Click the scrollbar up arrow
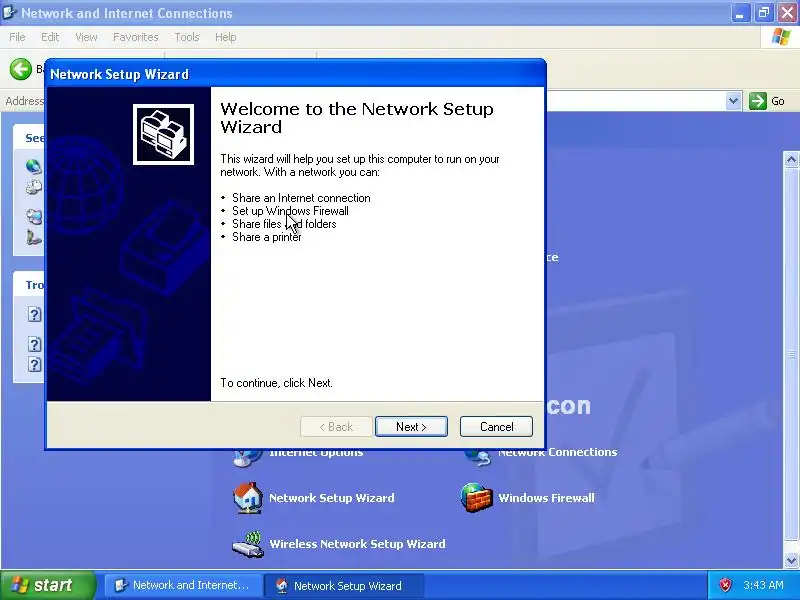Screen dimensions: 800x600 791,160
